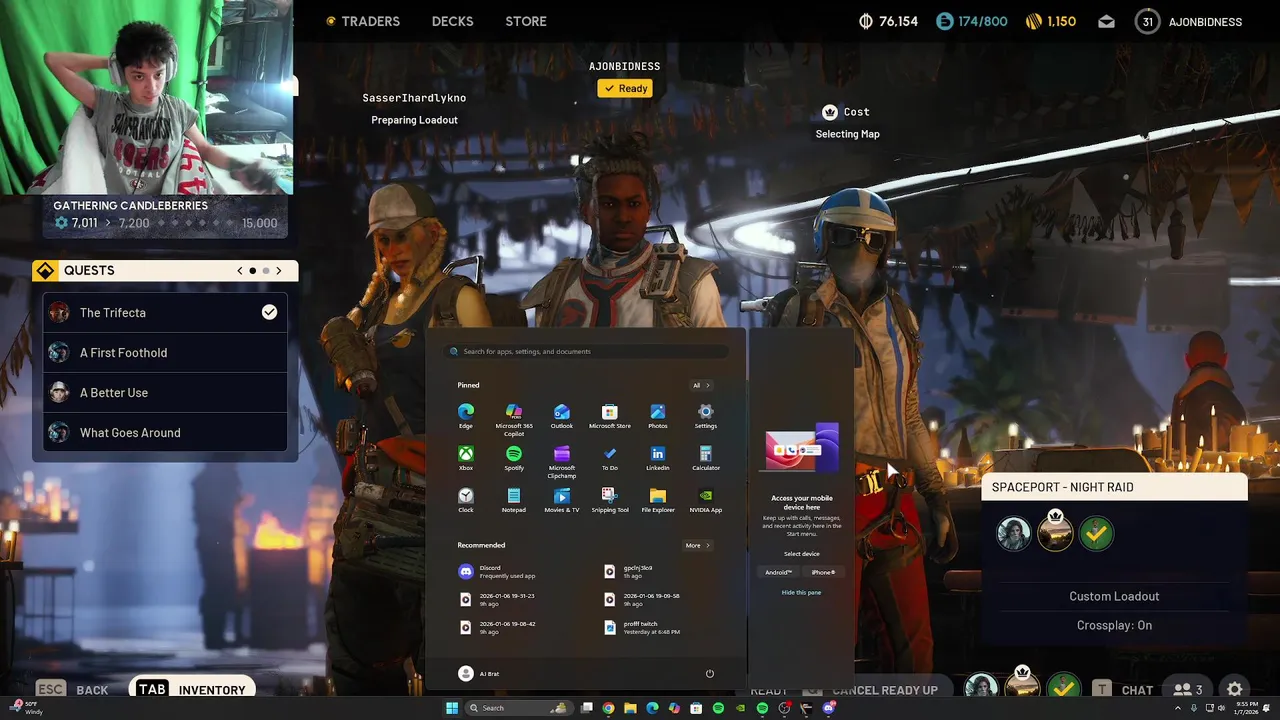Click Hide this pane link

click(x=801, y=592)
